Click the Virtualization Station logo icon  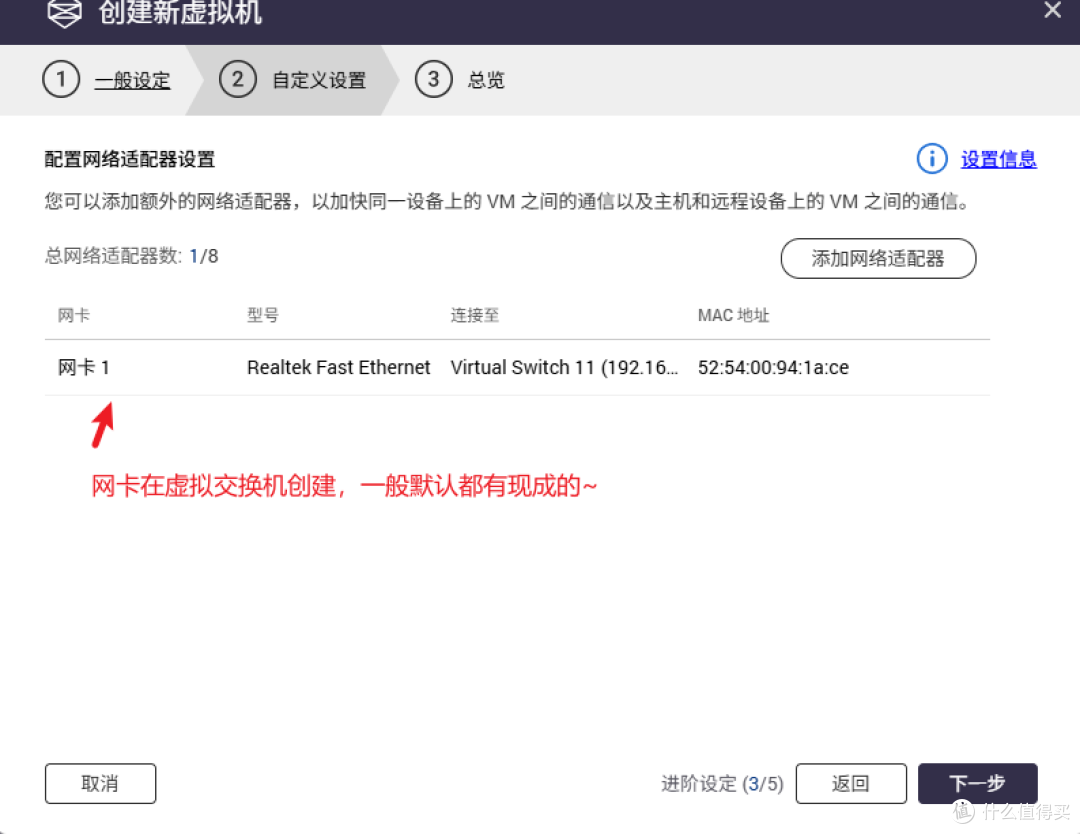pos(65,14)
